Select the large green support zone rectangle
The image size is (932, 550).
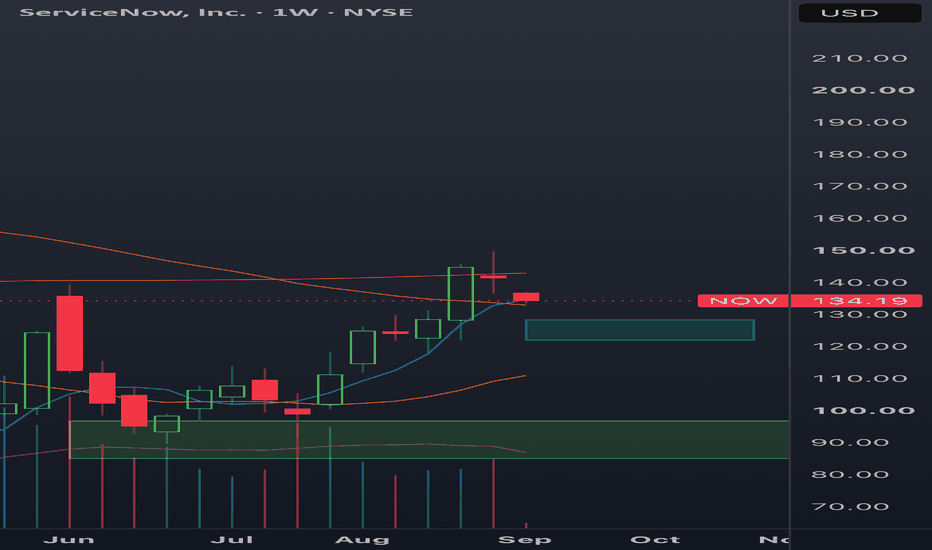pyautogui.click(x=429, y=439)
